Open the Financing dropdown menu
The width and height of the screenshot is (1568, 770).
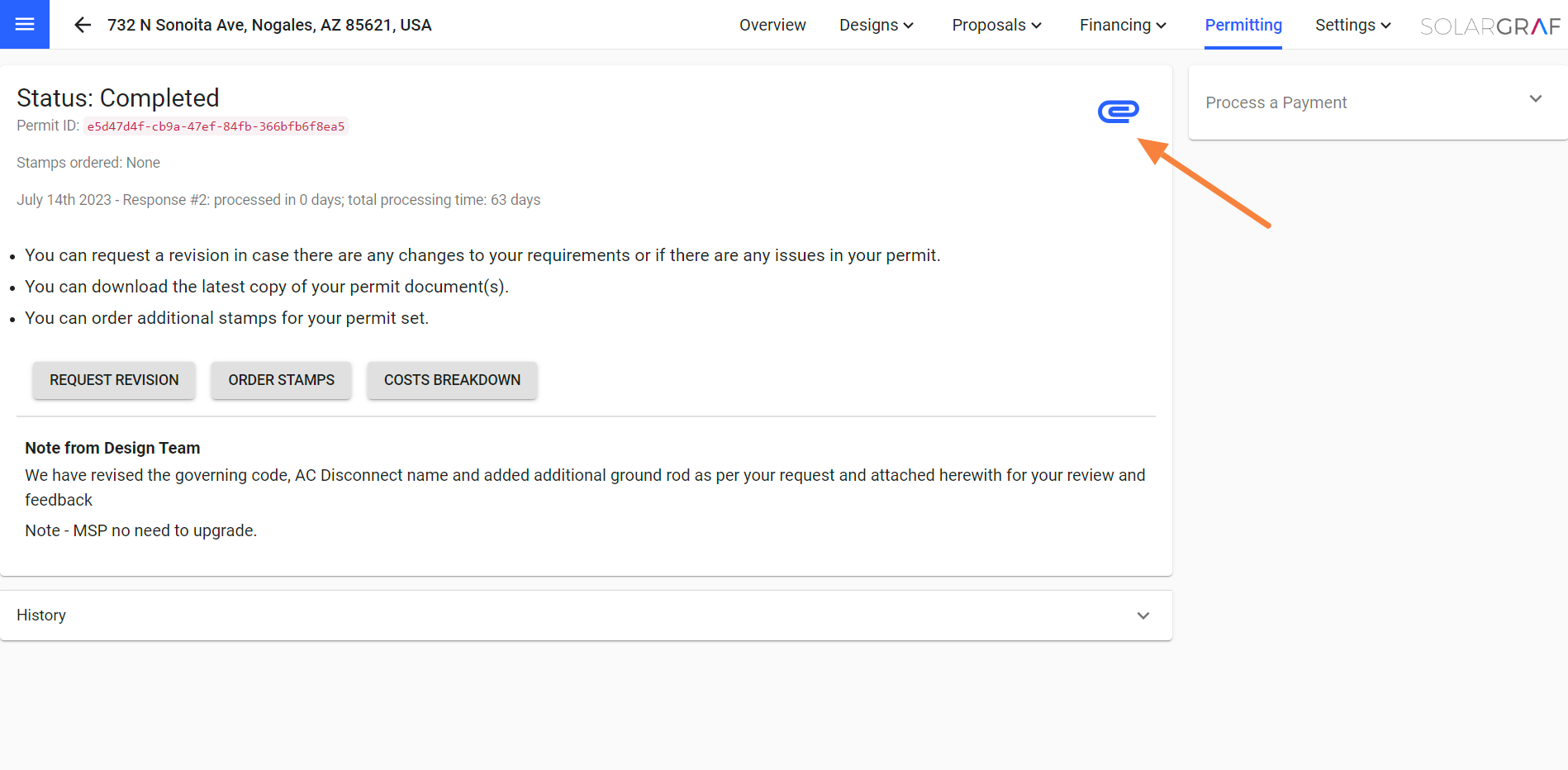pos(1122,25)
